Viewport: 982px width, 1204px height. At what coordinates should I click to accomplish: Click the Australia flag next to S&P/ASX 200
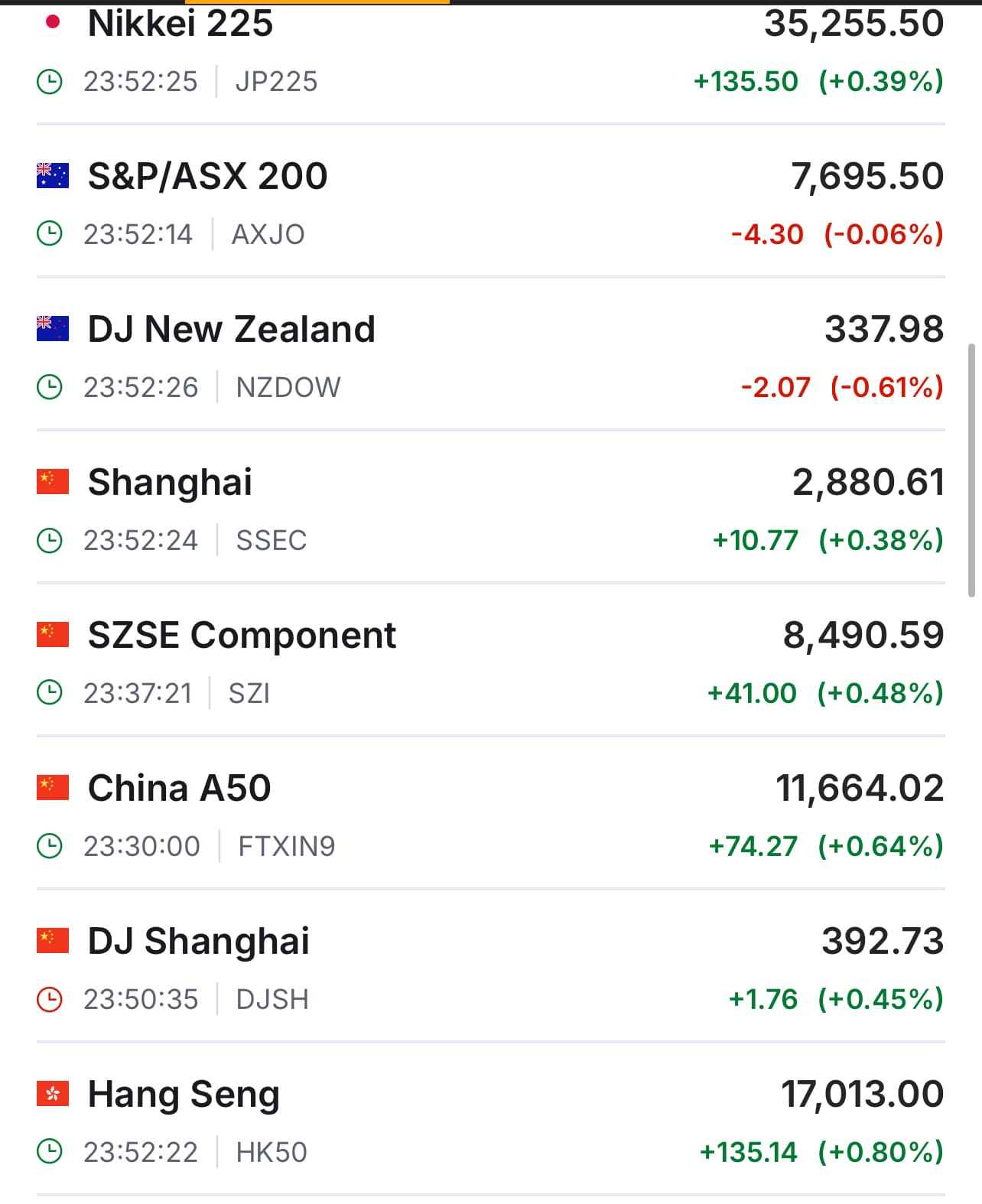(x=53, y=176)
